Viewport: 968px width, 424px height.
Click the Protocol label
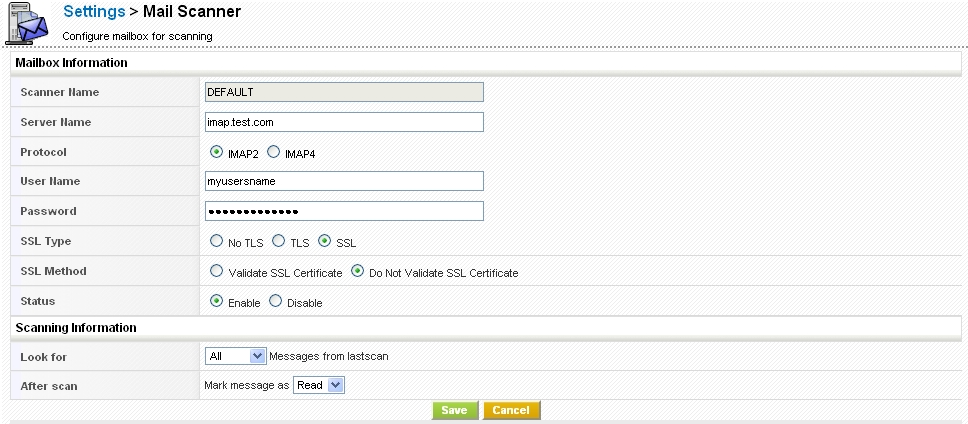pyautogui.click(x=43, y=152)
